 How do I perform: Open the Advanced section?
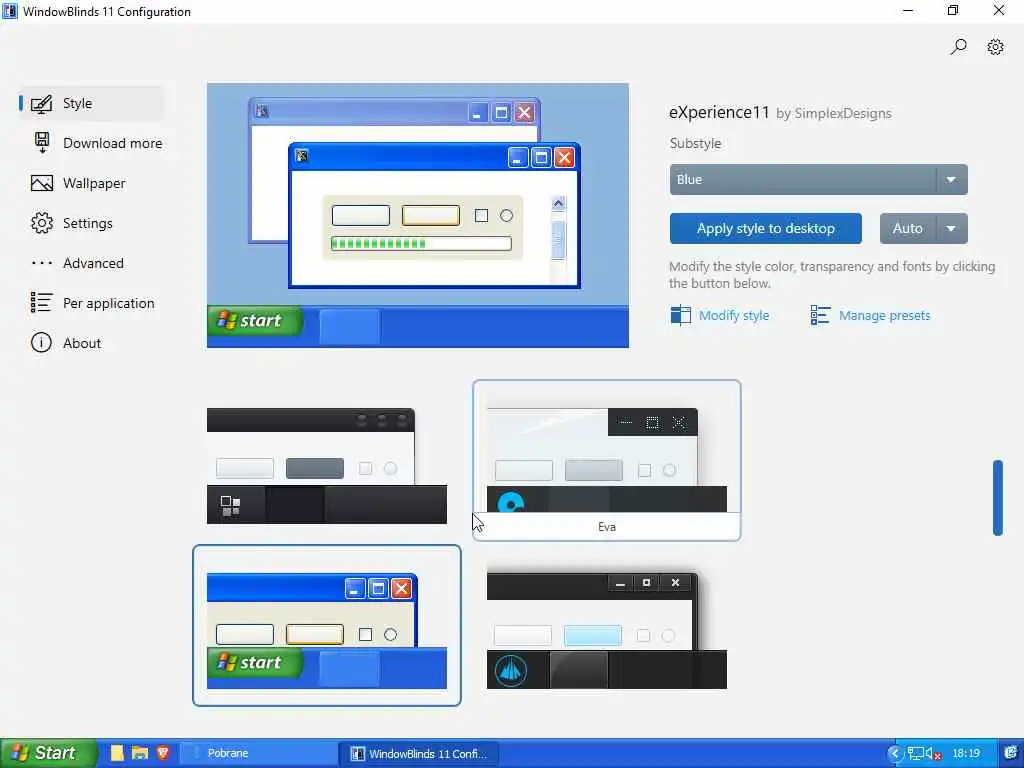(x=77, y=263)
